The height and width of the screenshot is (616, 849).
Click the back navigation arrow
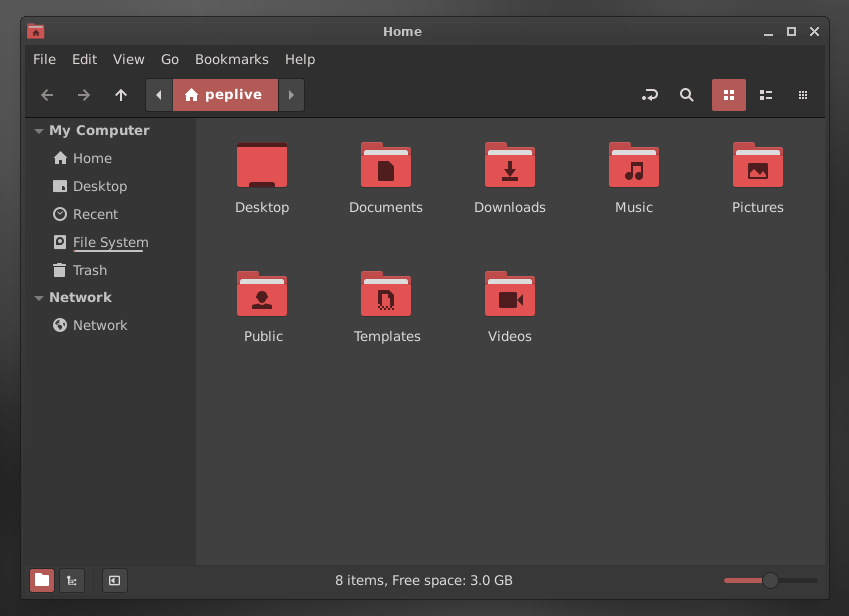[x=46, y=95]
